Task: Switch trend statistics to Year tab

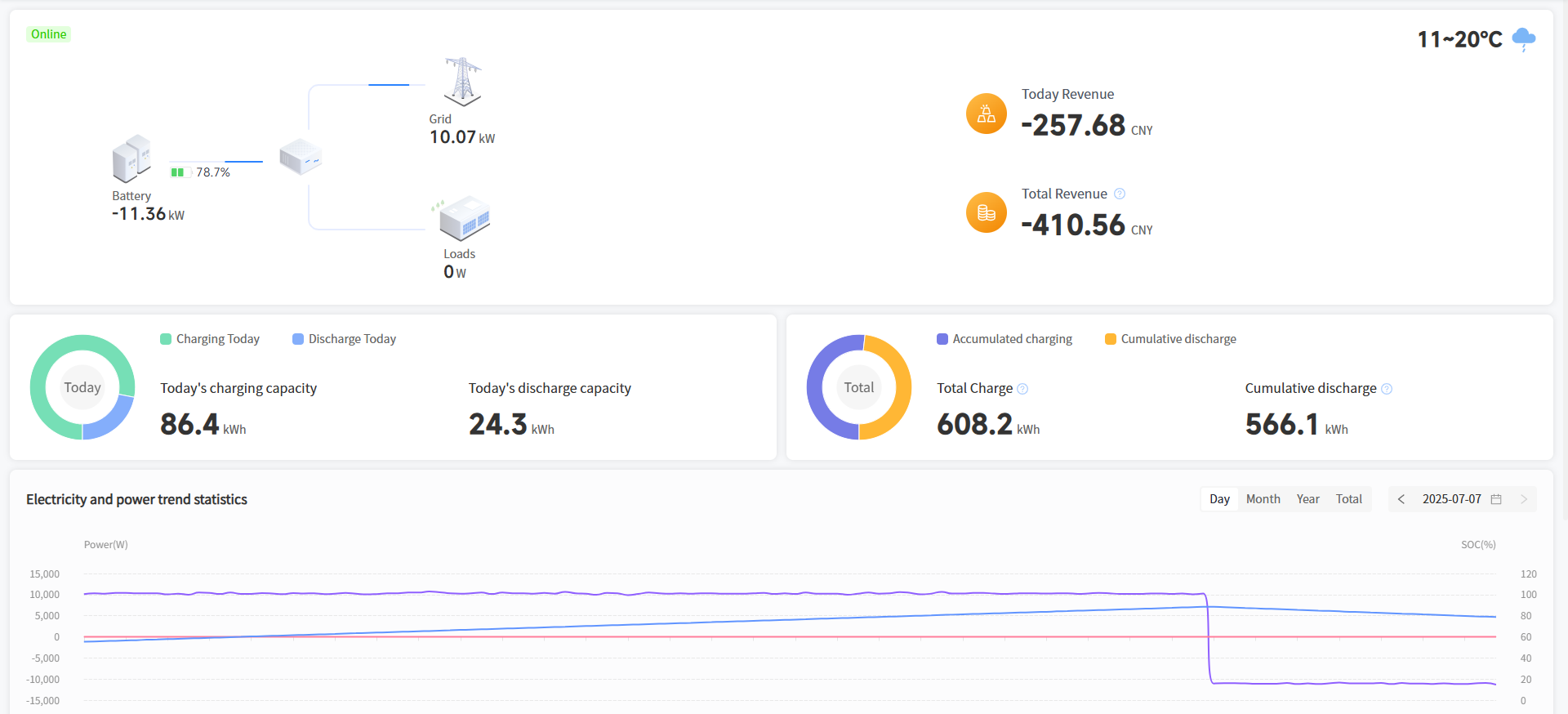Action: click(x=1307, y=499)
